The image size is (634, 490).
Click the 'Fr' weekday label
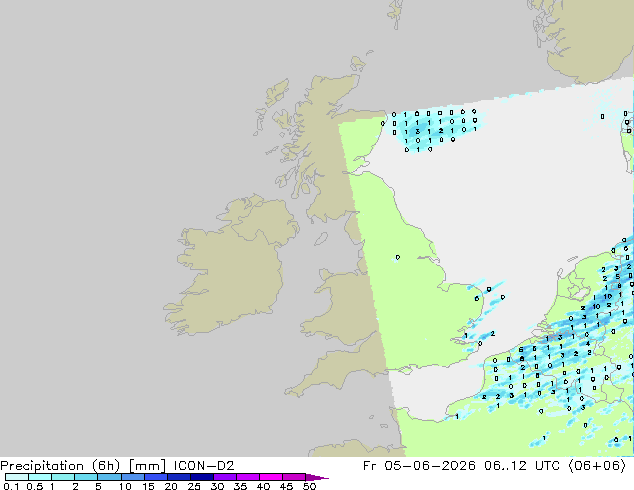pos(369,466)
